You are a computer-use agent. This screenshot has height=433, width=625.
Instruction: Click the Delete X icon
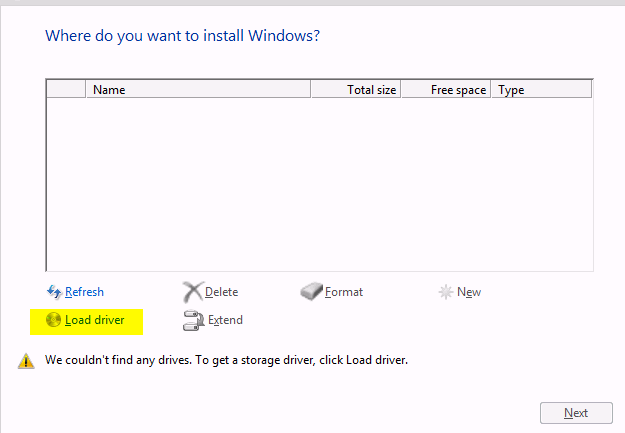tap(193, 292)
